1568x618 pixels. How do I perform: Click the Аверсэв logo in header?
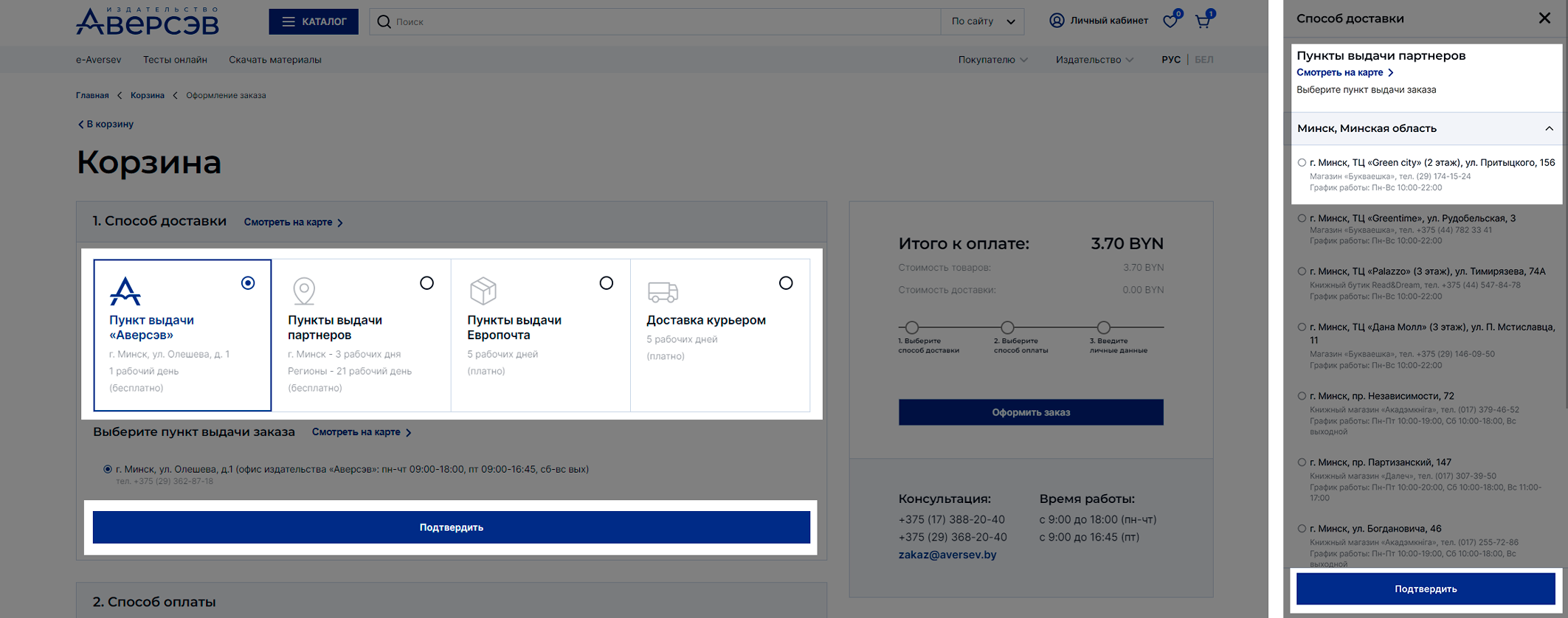click(x=148, y=21)
